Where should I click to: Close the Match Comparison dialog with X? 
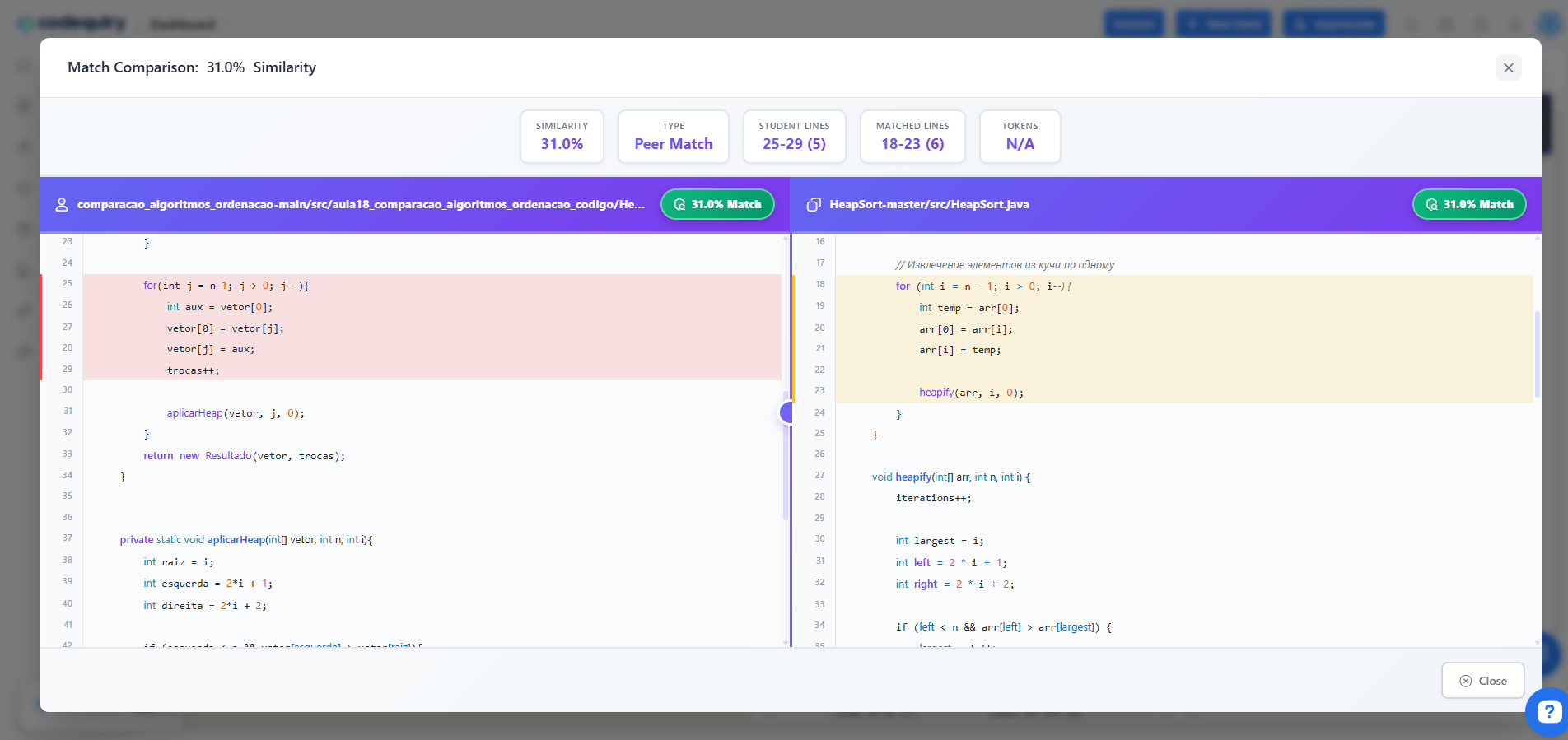[x=1508, y=67]
